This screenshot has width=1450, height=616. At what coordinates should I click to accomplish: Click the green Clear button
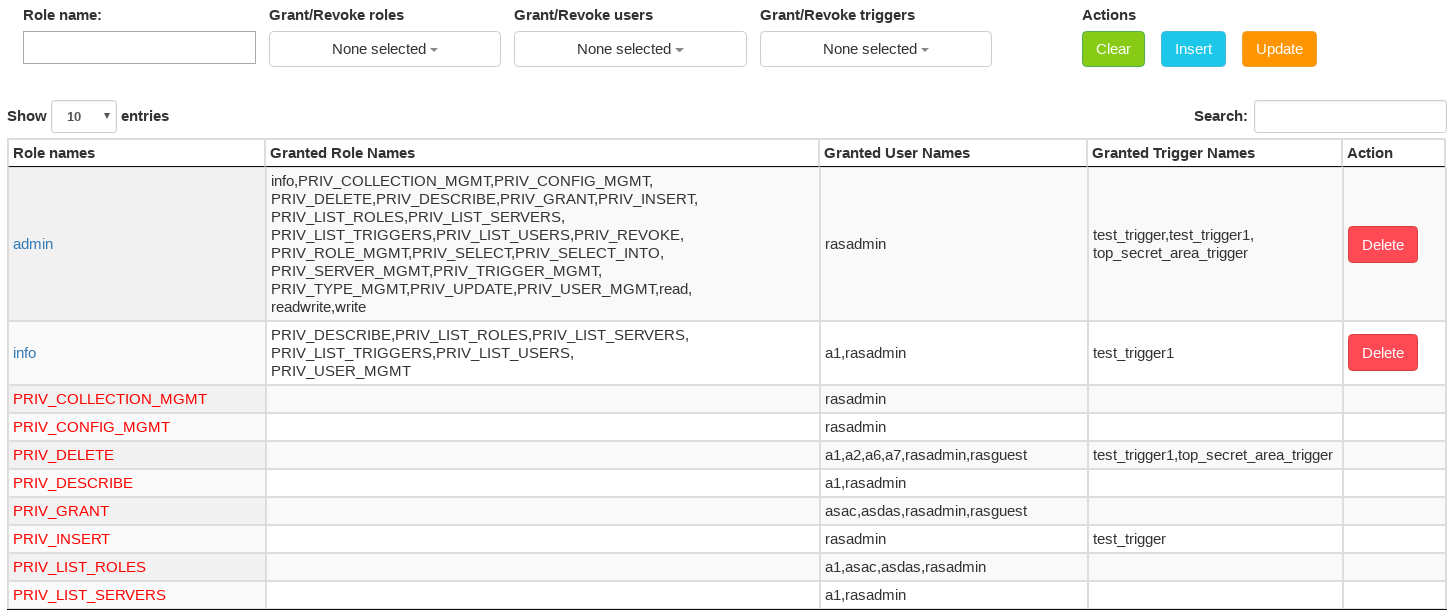tap(1113, 48)
